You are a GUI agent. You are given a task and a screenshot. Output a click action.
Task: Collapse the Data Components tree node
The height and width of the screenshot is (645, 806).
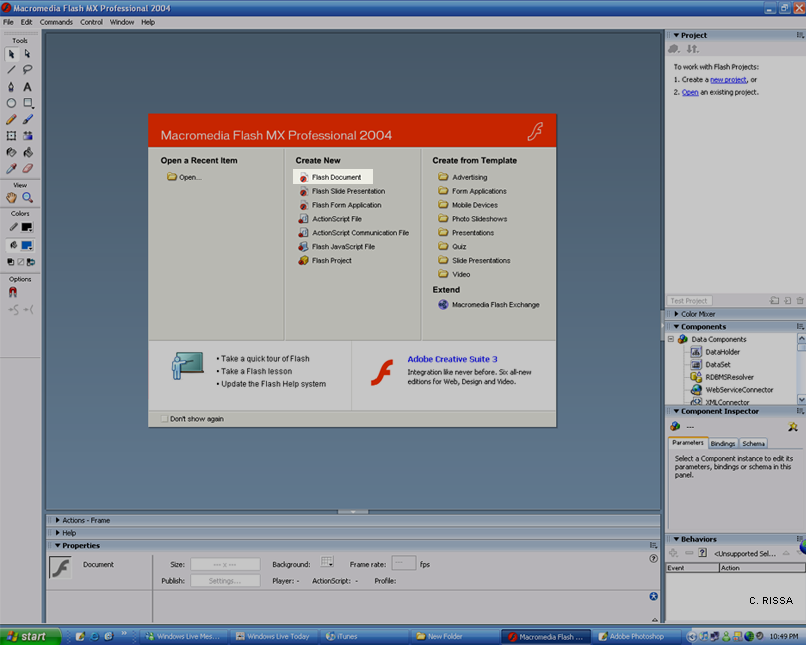[x=671, y=339]
